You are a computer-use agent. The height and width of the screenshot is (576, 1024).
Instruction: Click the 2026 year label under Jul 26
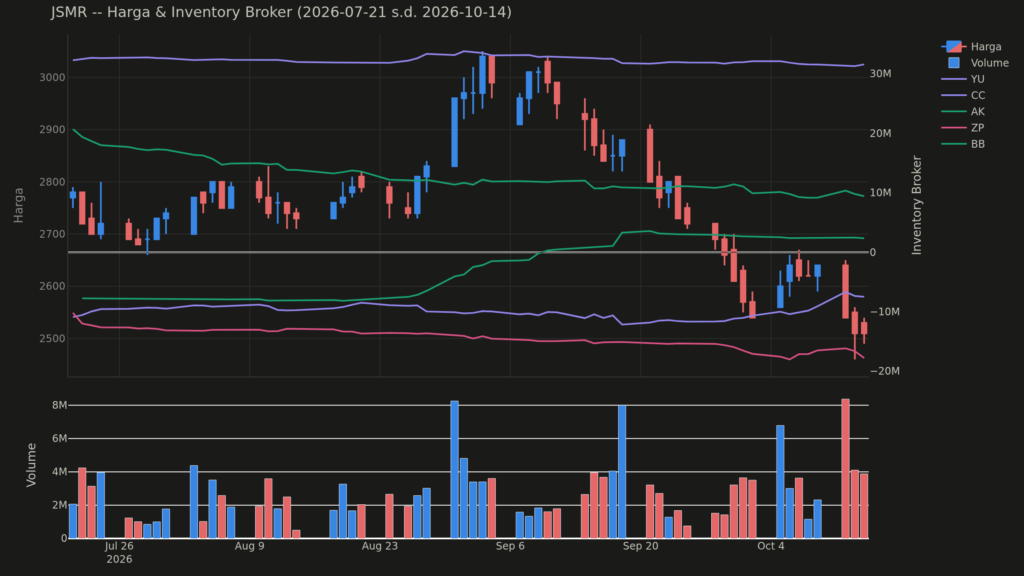click(x=119, y=560)
